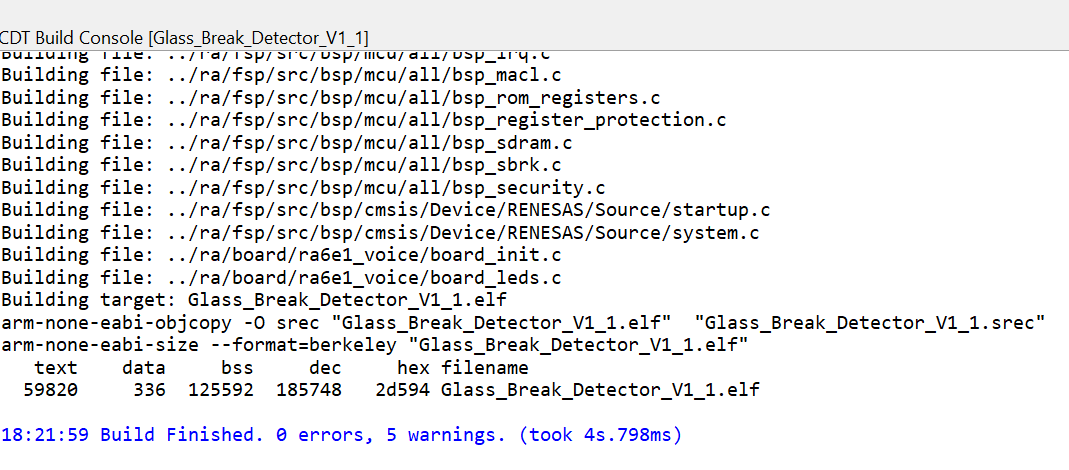Click the system.c build line
This screenshot has width=1069, height=470.
coord(380,233)
